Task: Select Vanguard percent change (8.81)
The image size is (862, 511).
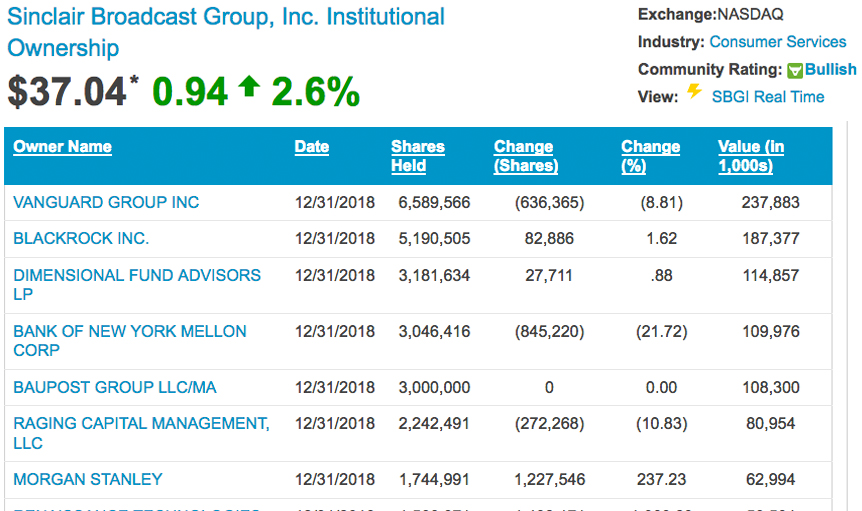Action: coord(661,202)
